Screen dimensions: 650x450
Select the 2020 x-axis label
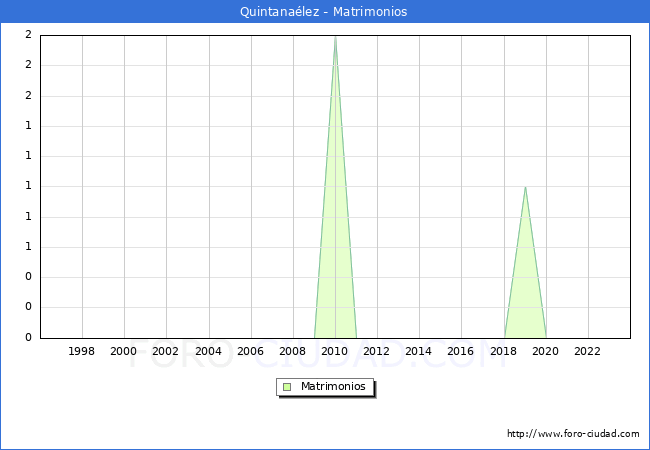click(x=546, y=351)
